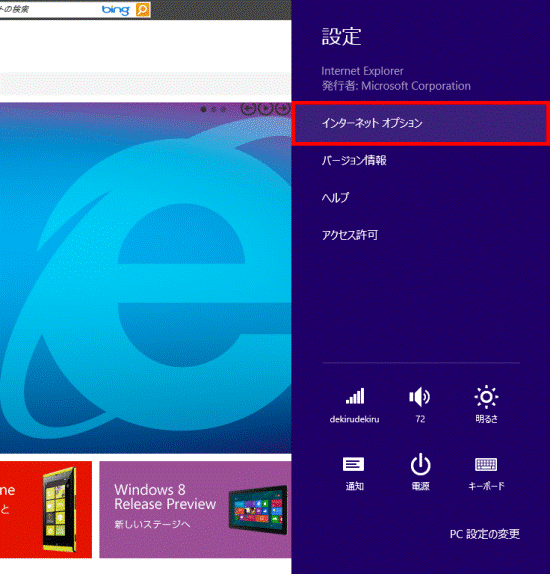The image size is (550, 574).
Task: Open the dekirudekiru network icon
Action: 354,405
